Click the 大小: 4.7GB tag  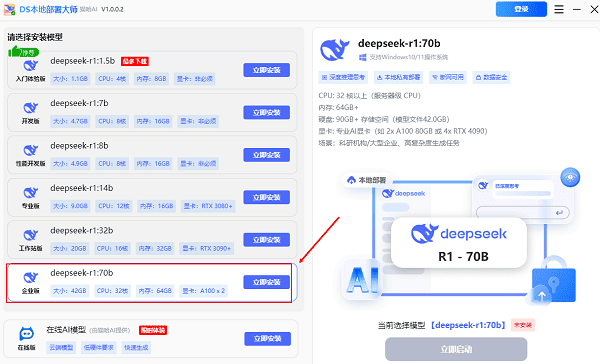[70, 121]
